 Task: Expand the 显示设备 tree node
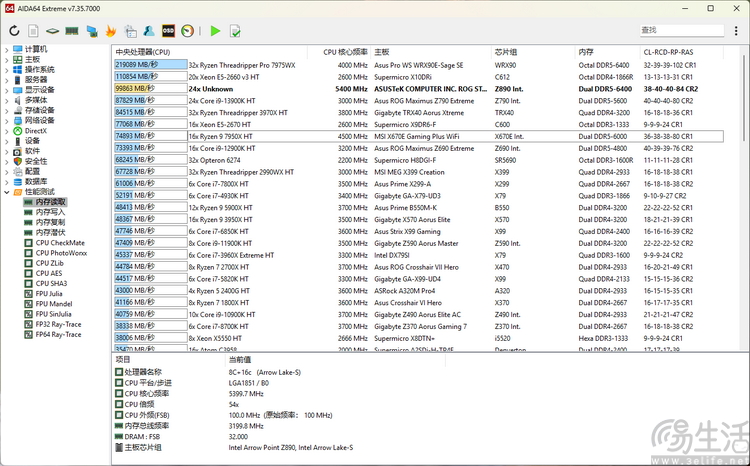7,90
